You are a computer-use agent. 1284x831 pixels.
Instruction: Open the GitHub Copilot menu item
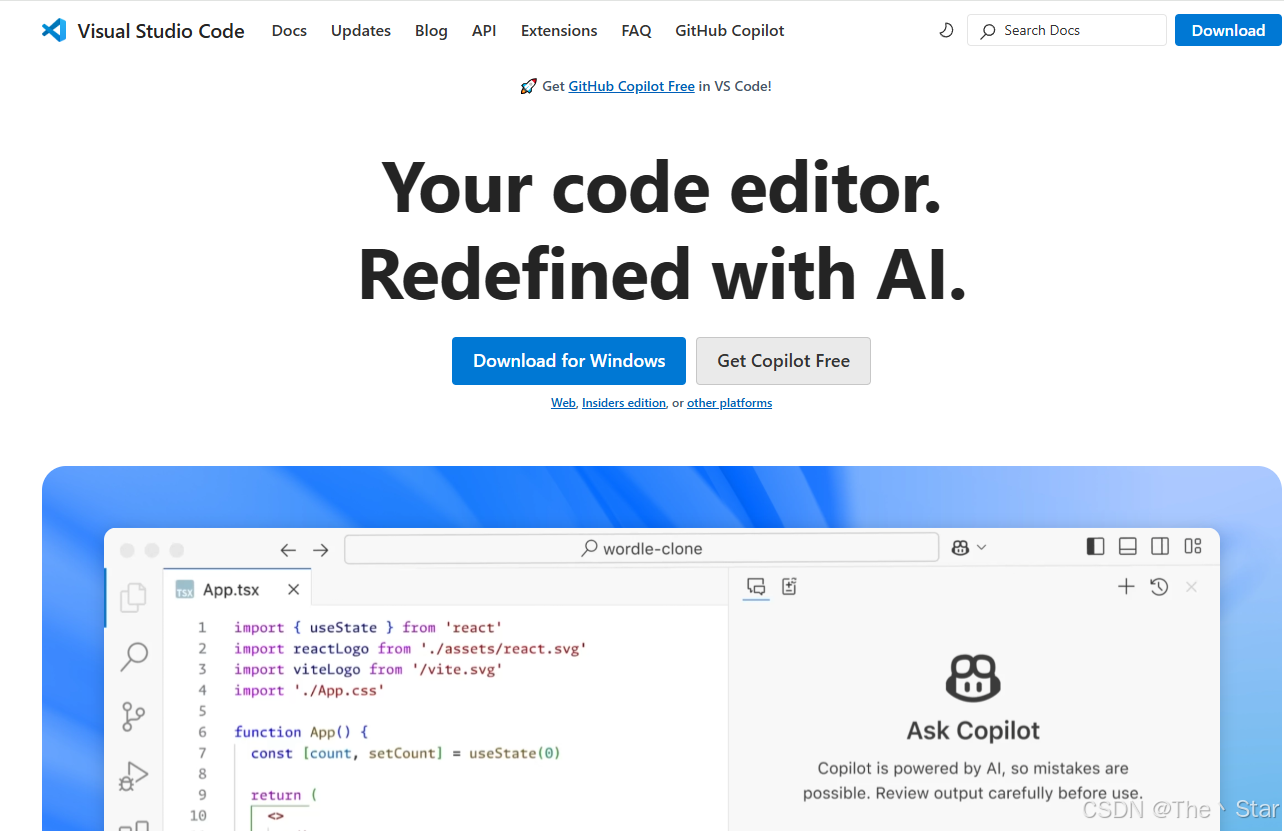click(730, 31)
